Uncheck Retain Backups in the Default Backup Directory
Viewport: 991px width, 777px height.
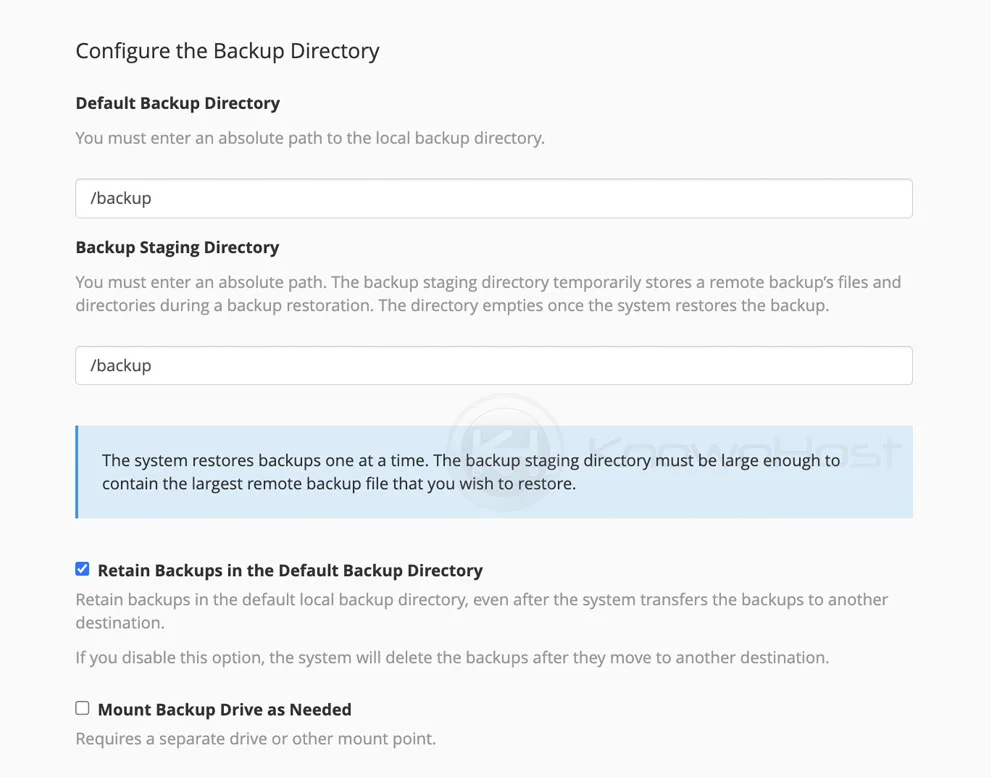click(x=82, y=569)
